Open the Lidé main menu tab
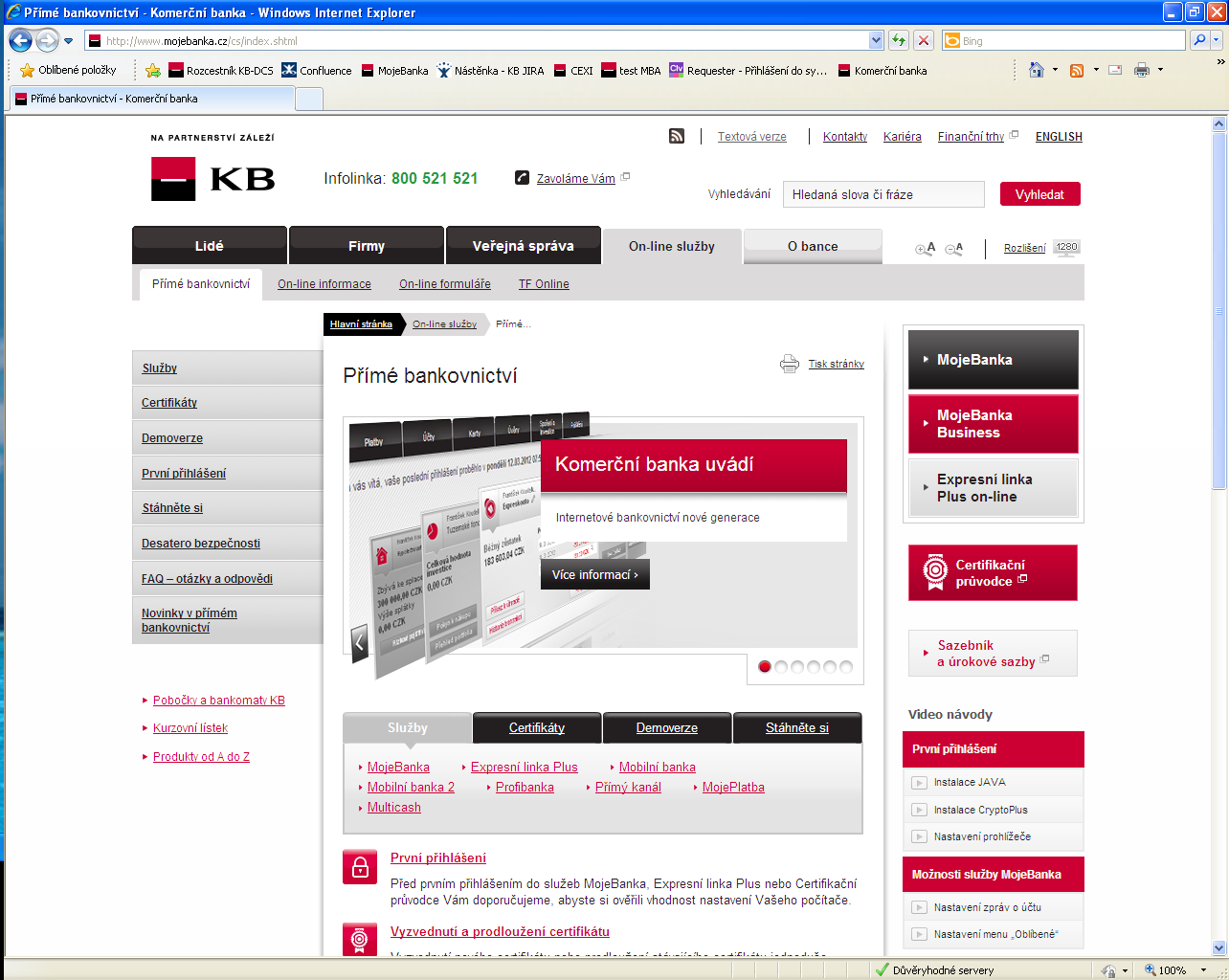 (x=210, y=245)
